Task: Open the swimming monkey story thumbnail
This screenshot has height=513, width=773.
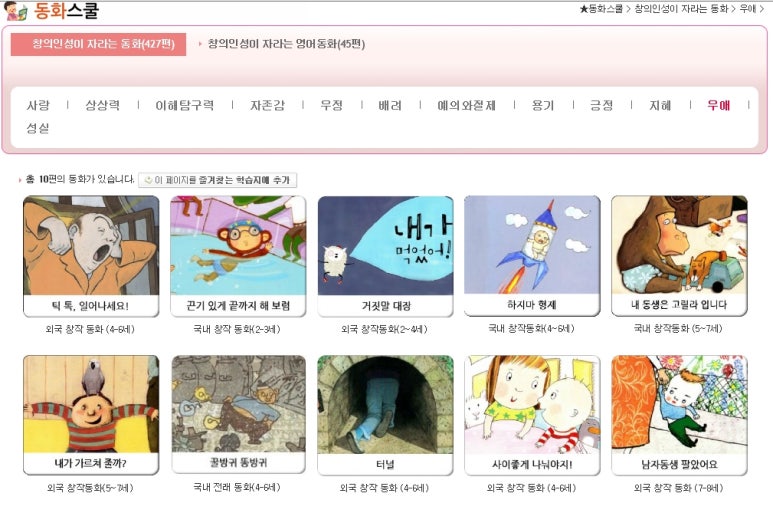Action: (238, 245)
